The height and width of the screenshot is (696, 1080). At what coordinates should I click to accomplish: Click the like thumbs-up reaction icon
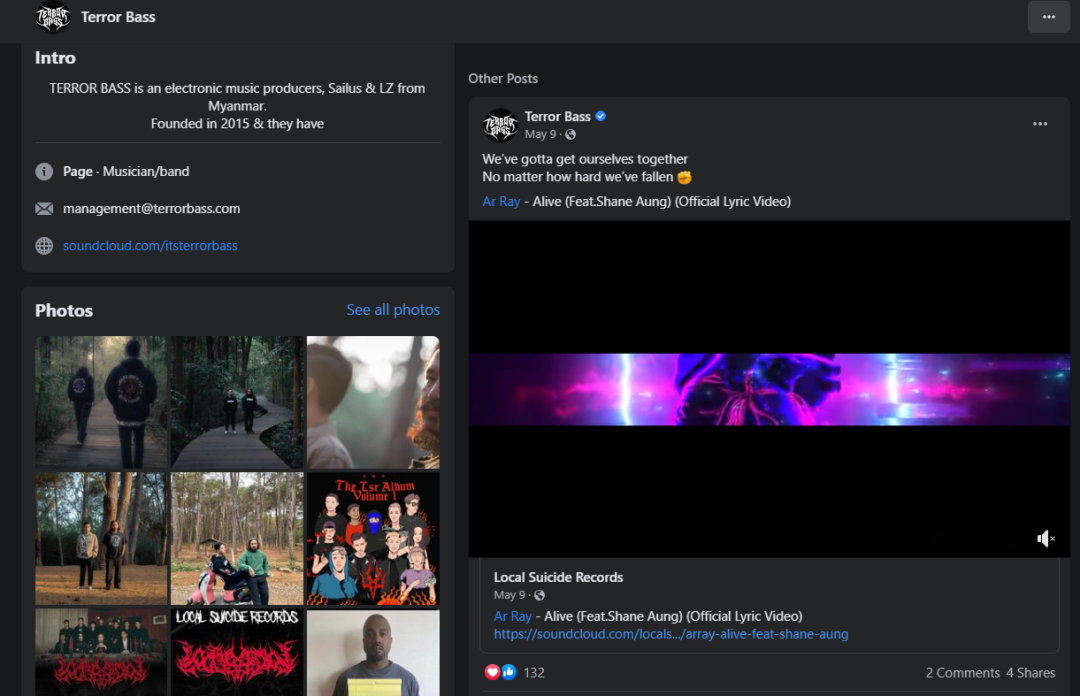pyautogui.click(x=508, y=672)
